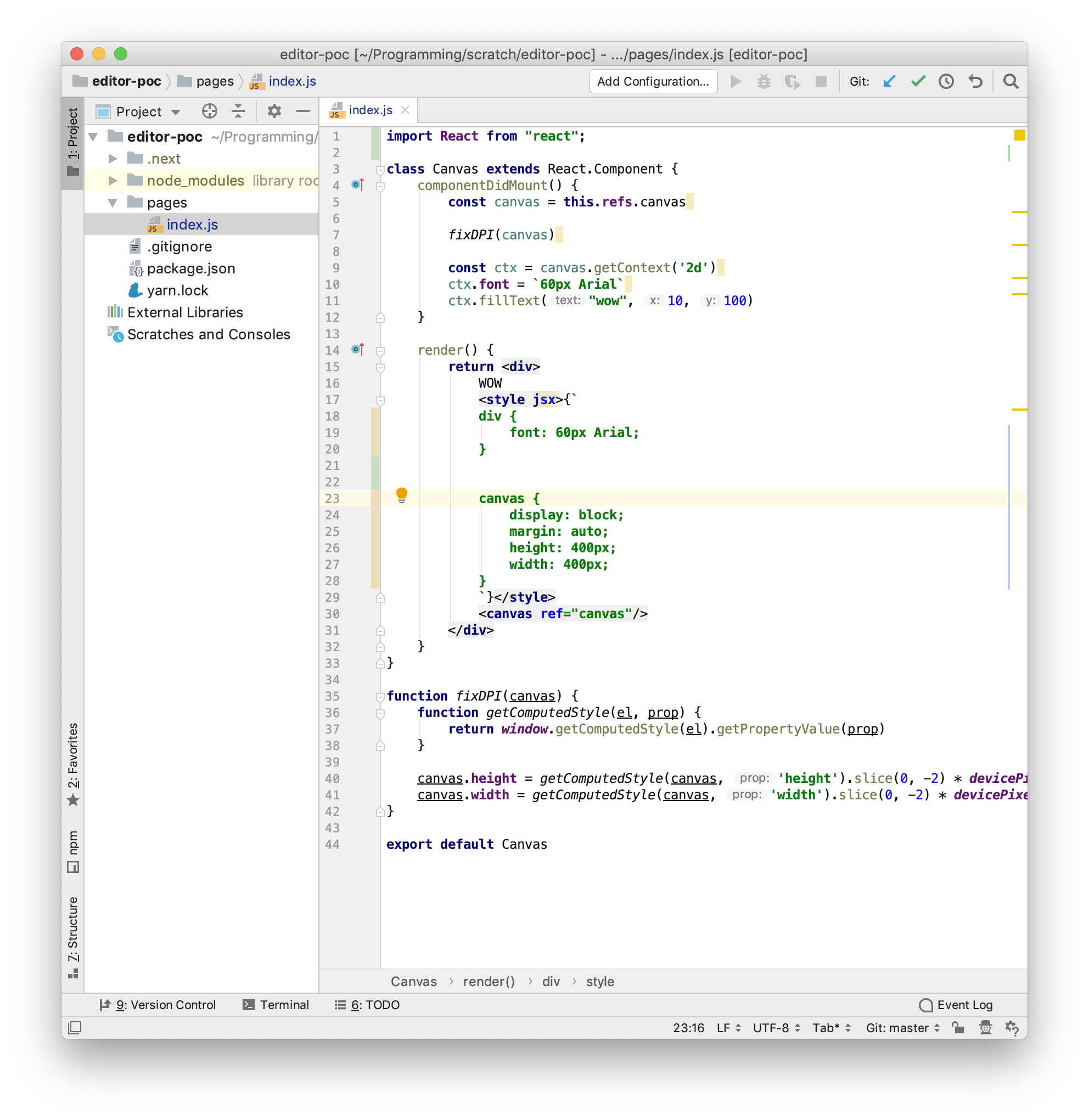Screen dimensions: 1089x1120
Task: Click the render() breadcrumb
Action: pyautogui.click(x=489, y=982)
